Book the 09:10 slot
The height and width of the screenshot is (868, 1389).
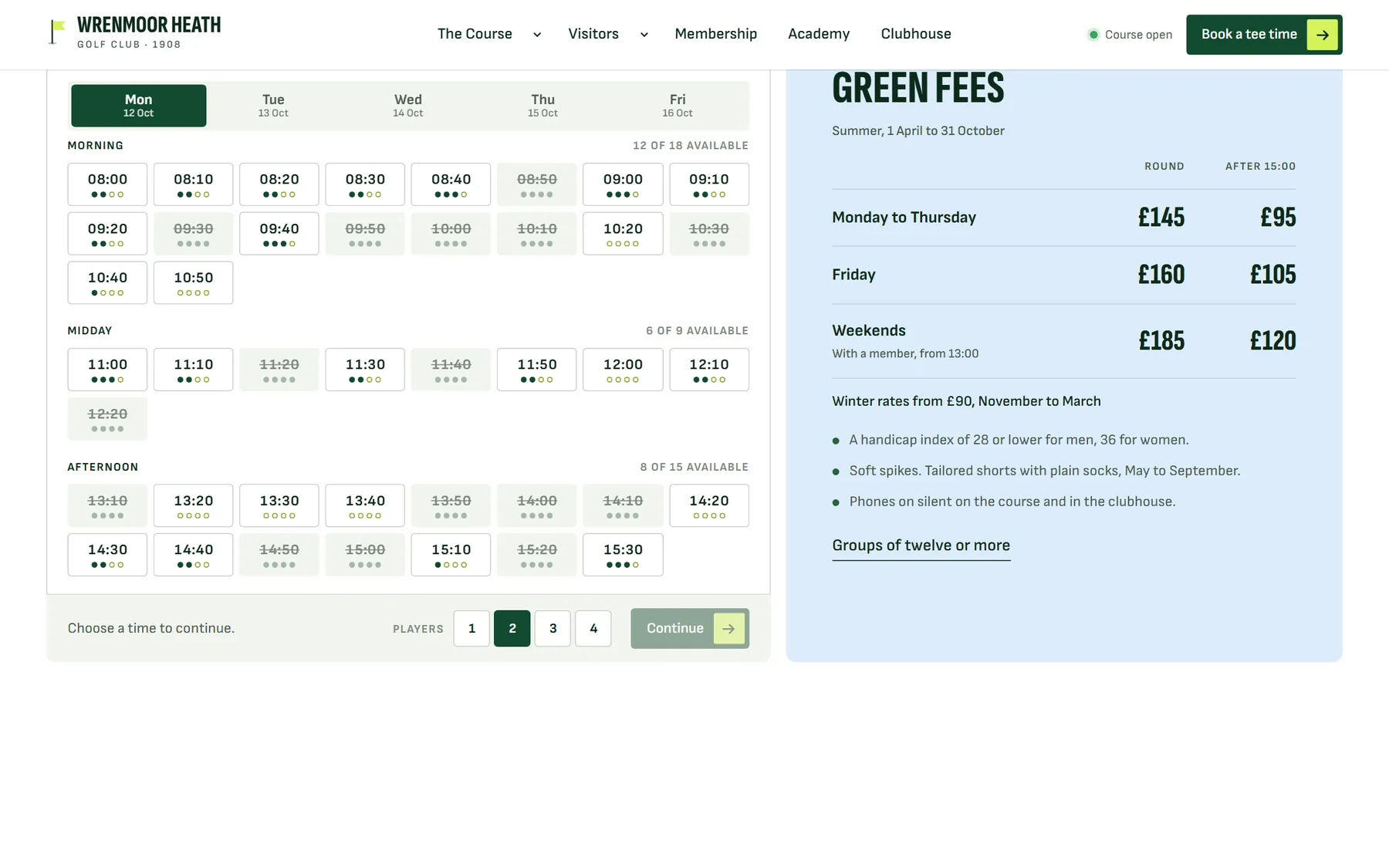[709, 184]
